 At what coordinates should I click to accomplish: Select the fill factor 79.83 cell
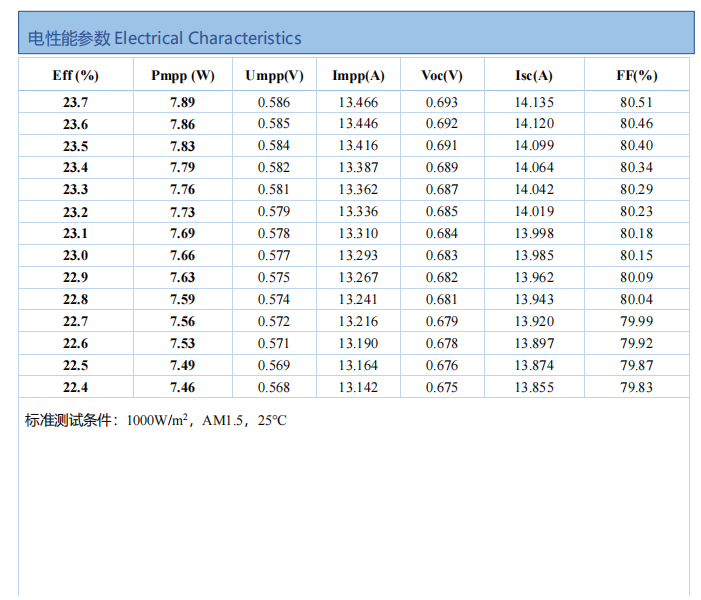coord(636,387)
